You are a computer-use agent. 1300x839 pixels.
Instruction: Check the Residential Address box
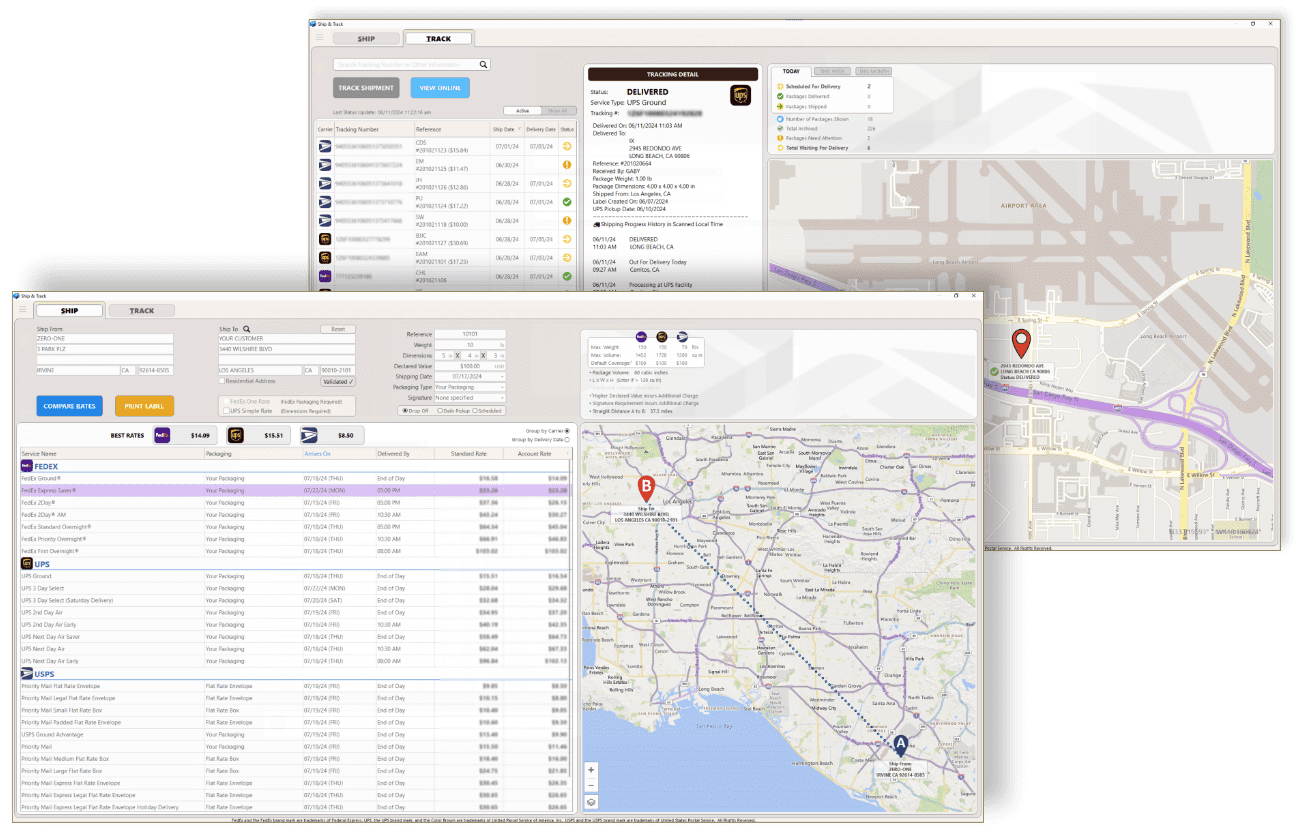(x=223, y=381)
